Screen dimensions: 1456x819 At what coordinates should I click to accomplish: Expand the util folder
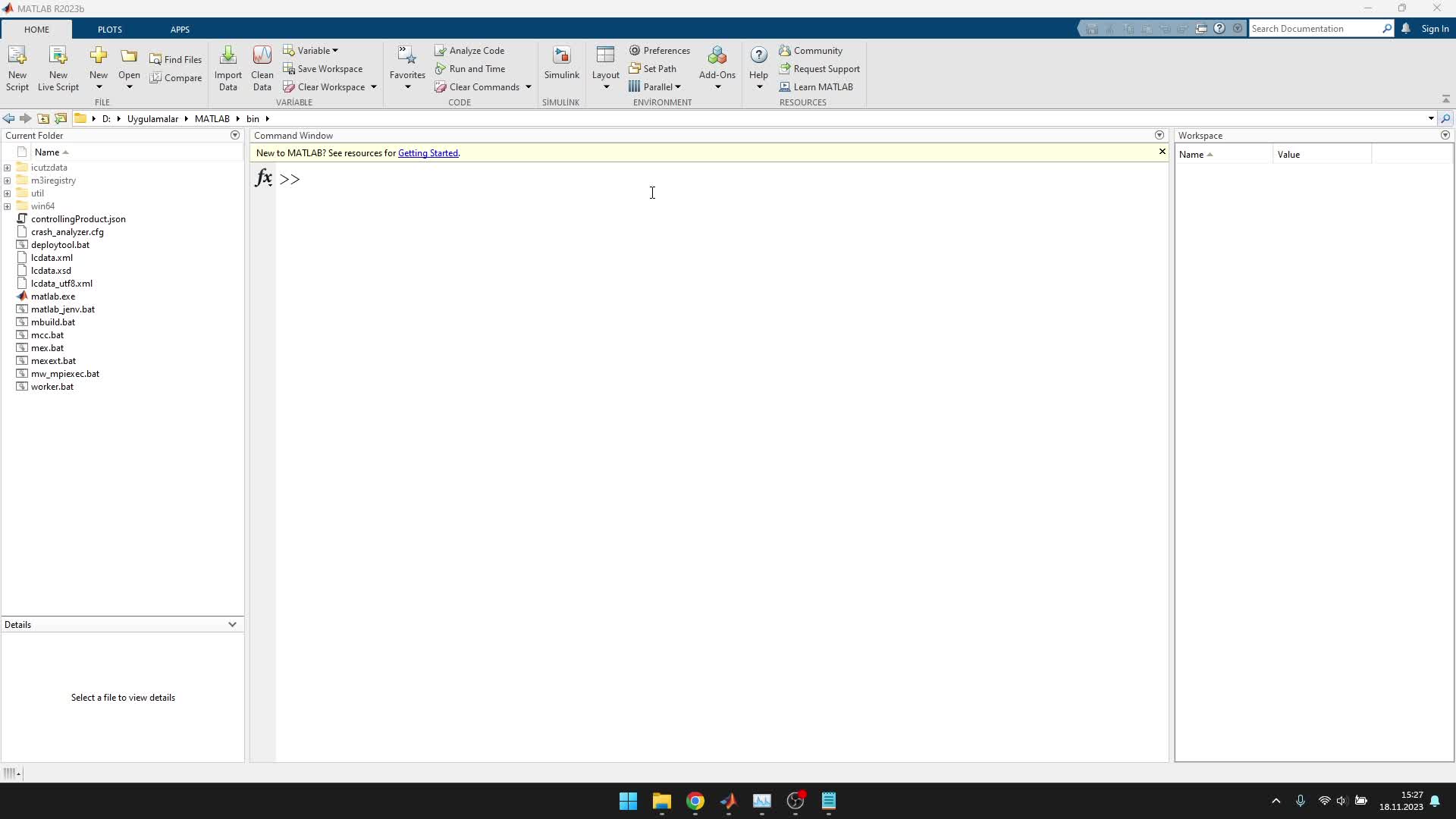[7, 193]
